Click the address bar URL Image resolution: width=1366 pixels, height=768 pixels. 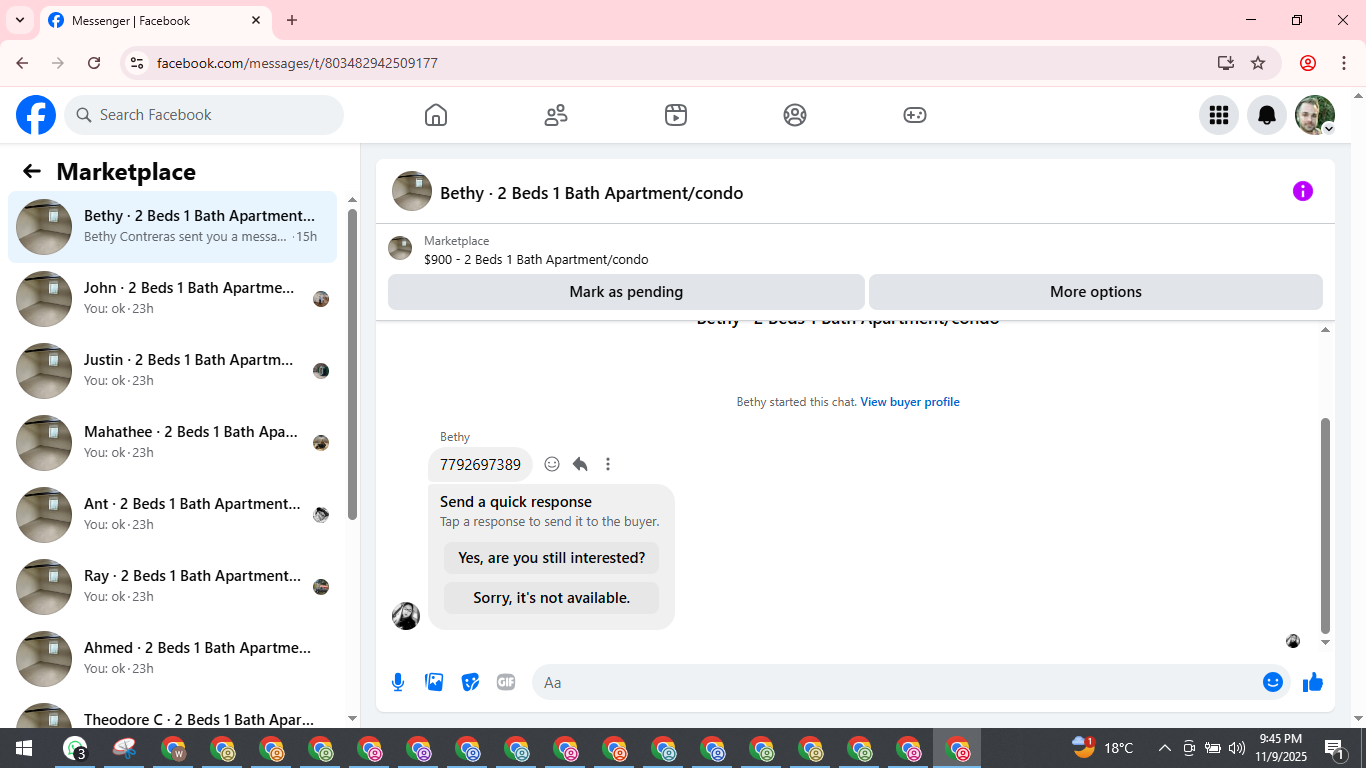pos(297,63)
